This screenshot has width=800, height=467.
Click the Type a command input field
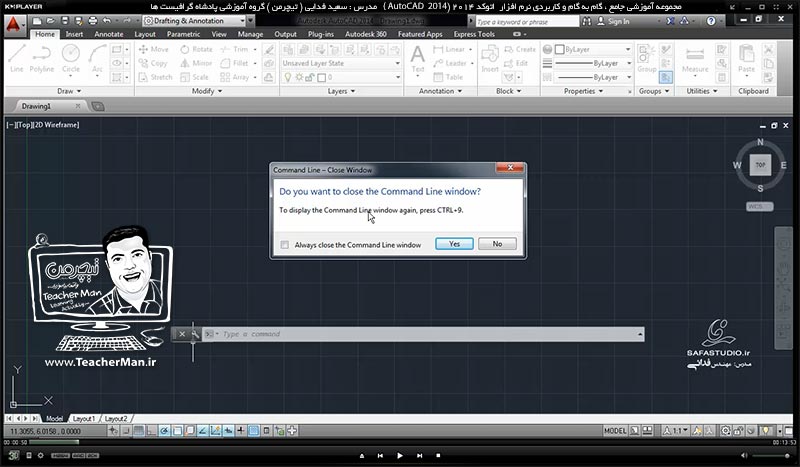click(422, 334)
